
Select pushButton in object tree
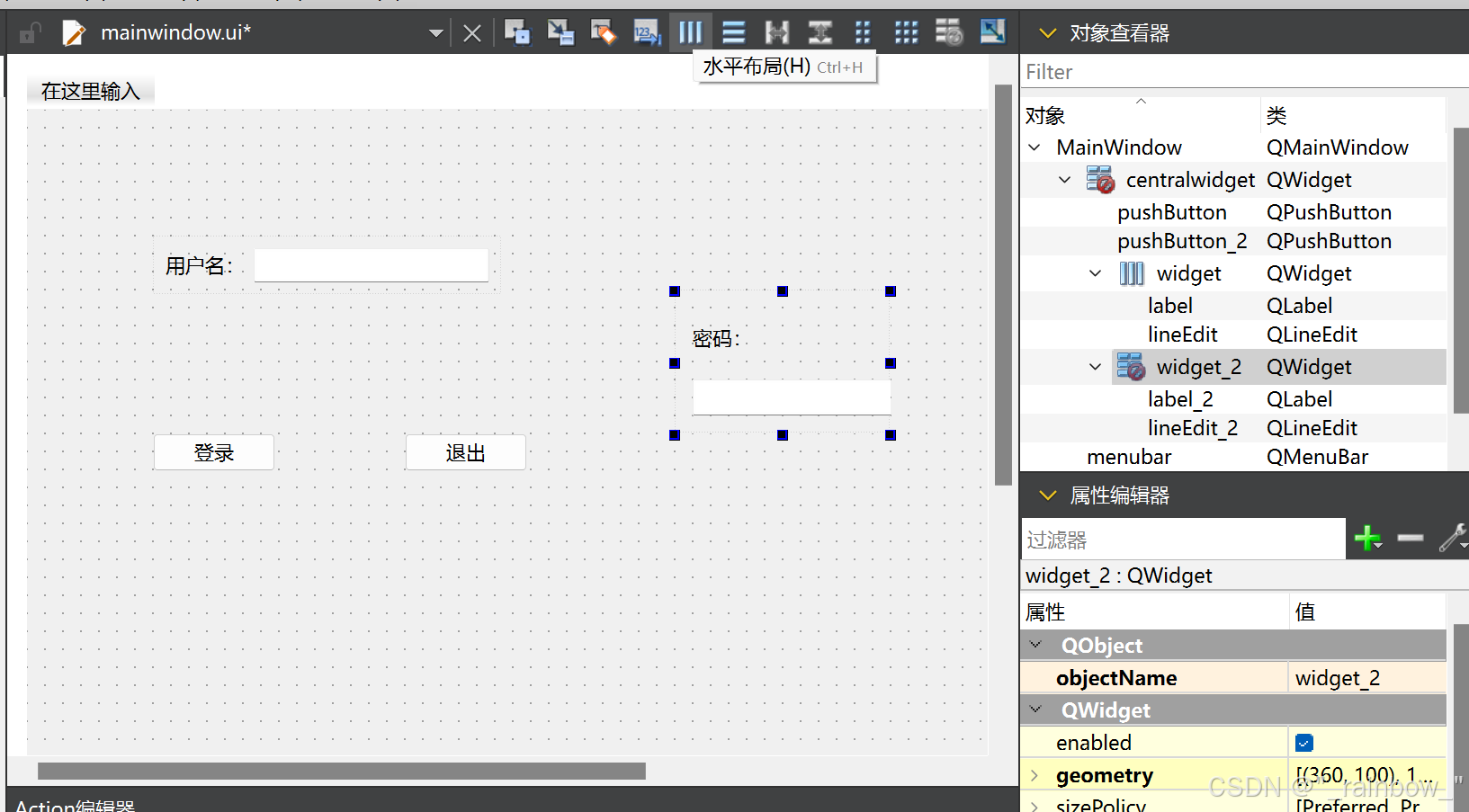(x=1172, y=212)
